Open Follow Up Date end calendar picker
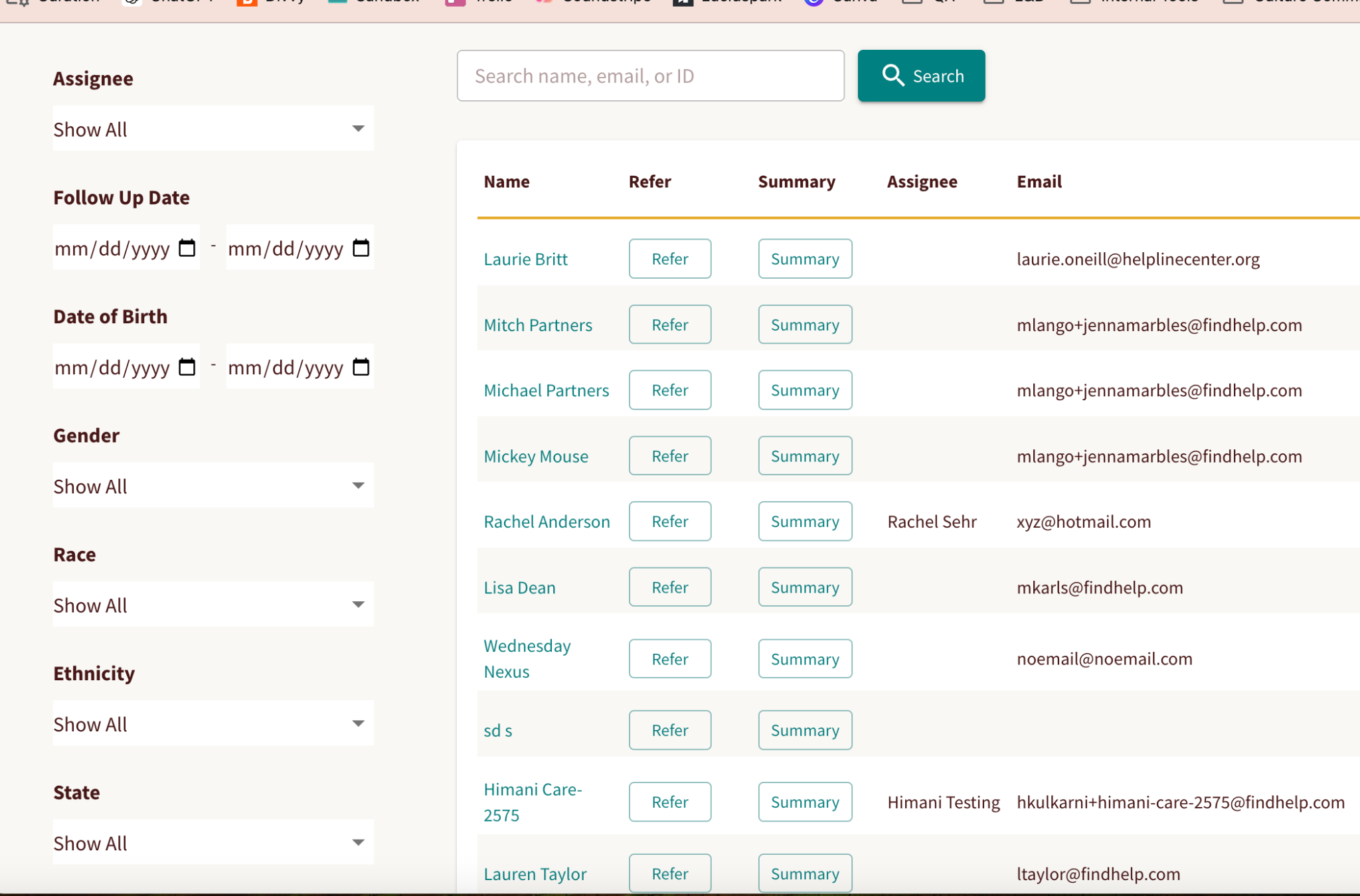The width and height of the screenshot is (1360, 896). tap(361, 248)
